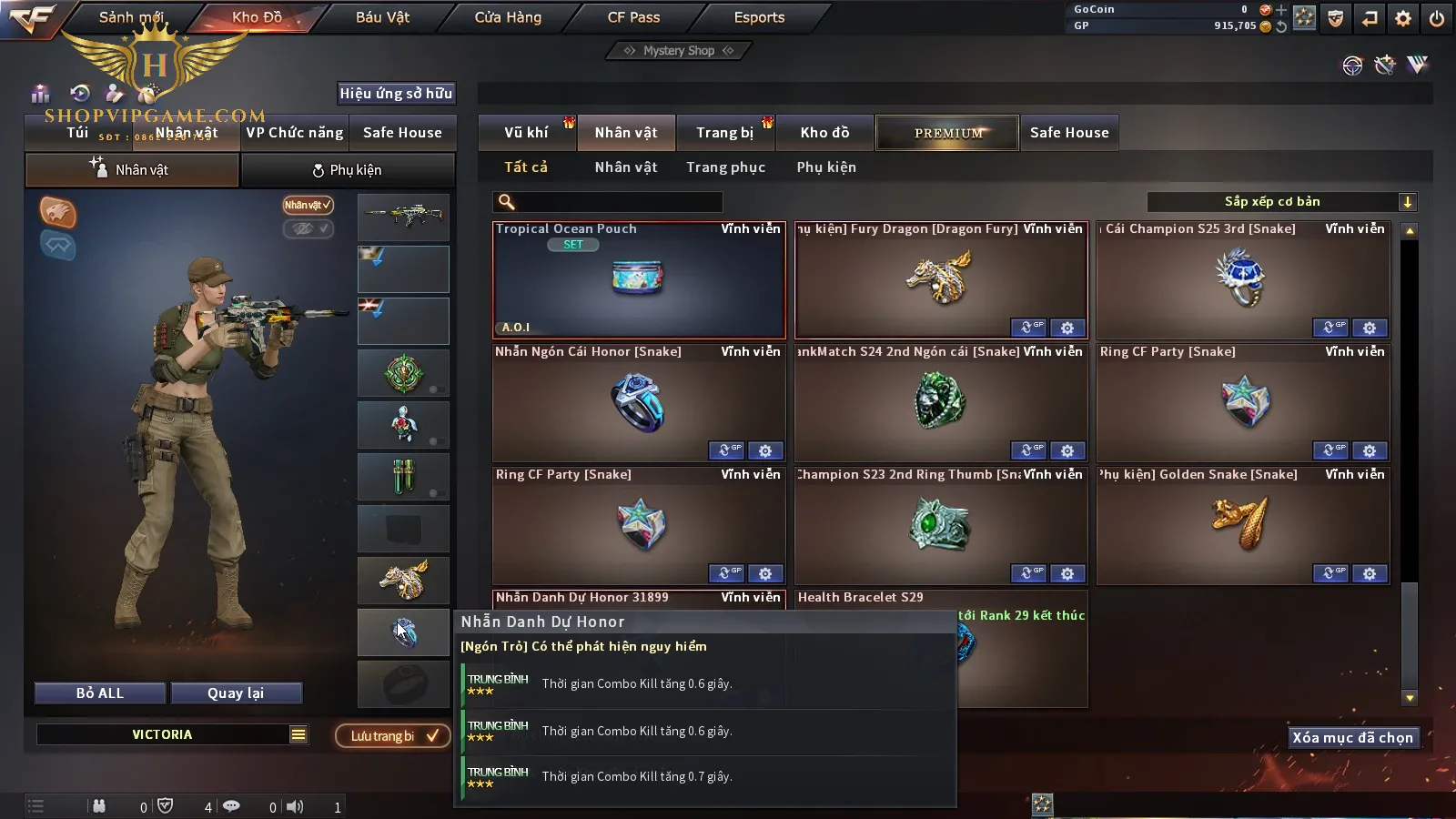This screenshot has height=819, width=1456.
Task: Select rifle weapon slot in equipment column
Action: pyautogui.click(x=403, y=217)
